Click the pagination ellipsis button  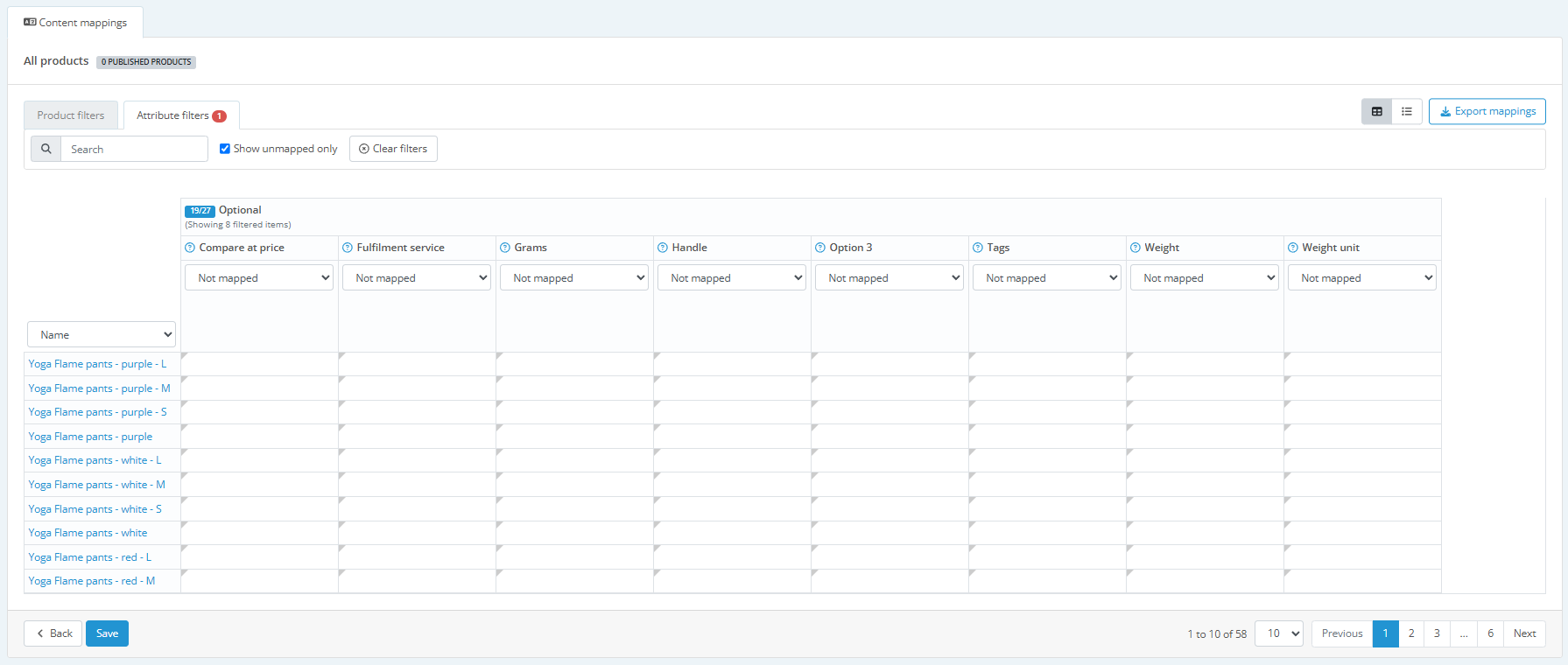click(x=1464, y=633)
